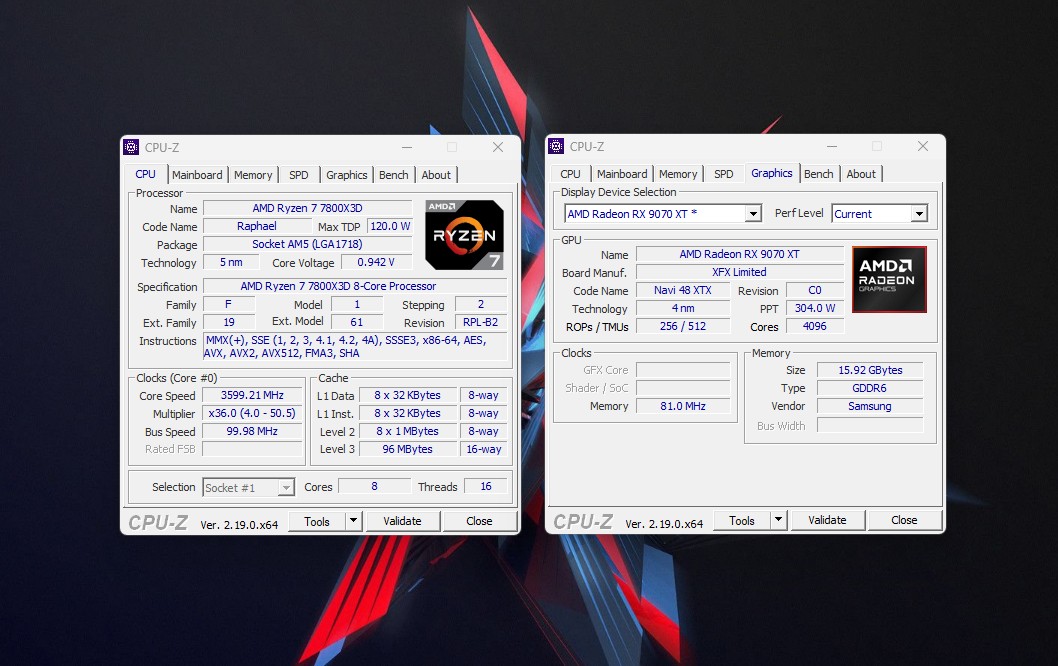Close the right CPU-Z window via X
Image resolution: width=1058 pixels, height=666 pixels.
pyautogui.click(x=923, y=146)
